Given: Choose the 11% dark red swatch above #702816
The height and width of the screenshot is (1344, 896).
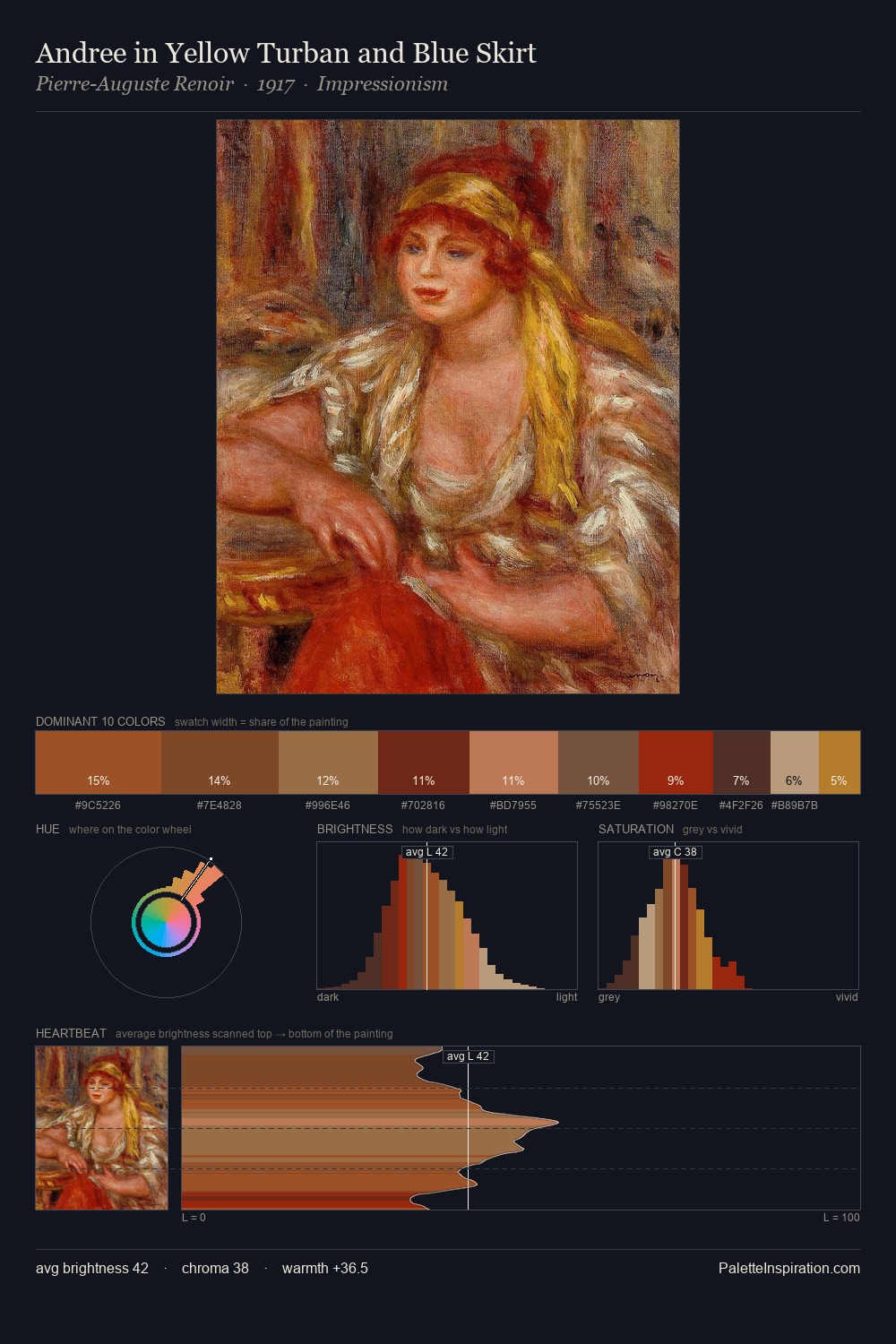Looking at the screenshot, I should 424,762.
